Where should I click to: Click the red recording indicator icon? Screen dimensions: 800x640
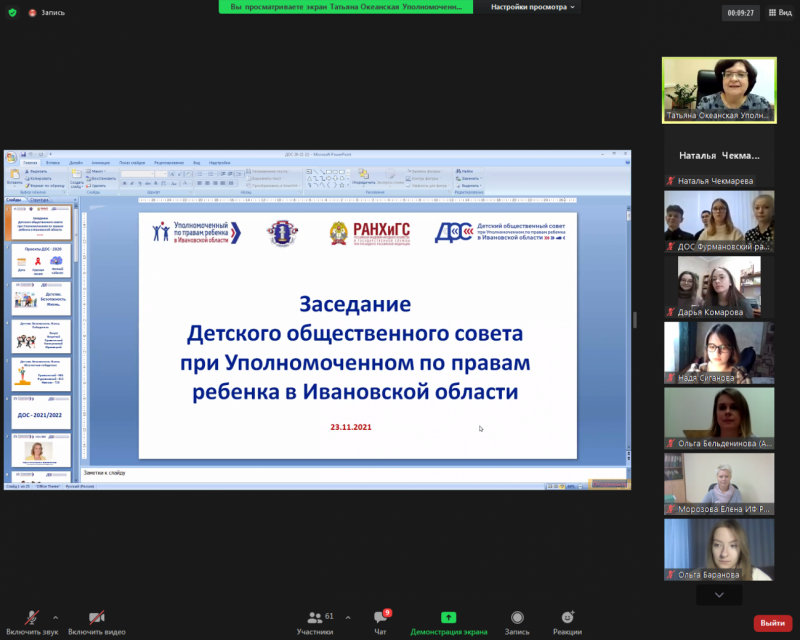pyautogui.click(x=33, y=13)
